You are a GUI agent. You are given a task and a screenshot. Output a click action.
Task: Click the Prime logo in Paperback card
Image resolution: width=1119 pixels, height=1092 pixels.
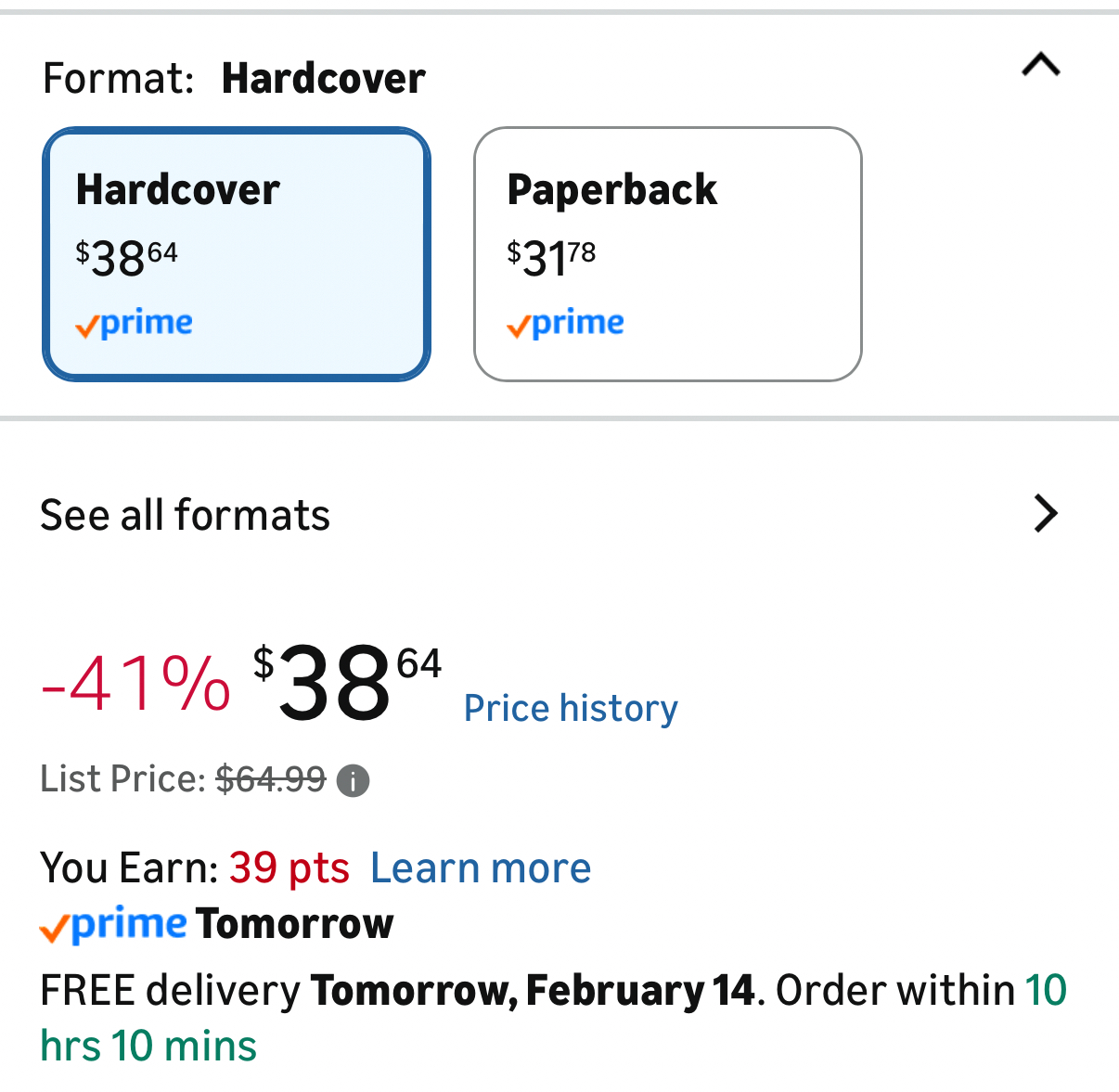coord(565,323)
